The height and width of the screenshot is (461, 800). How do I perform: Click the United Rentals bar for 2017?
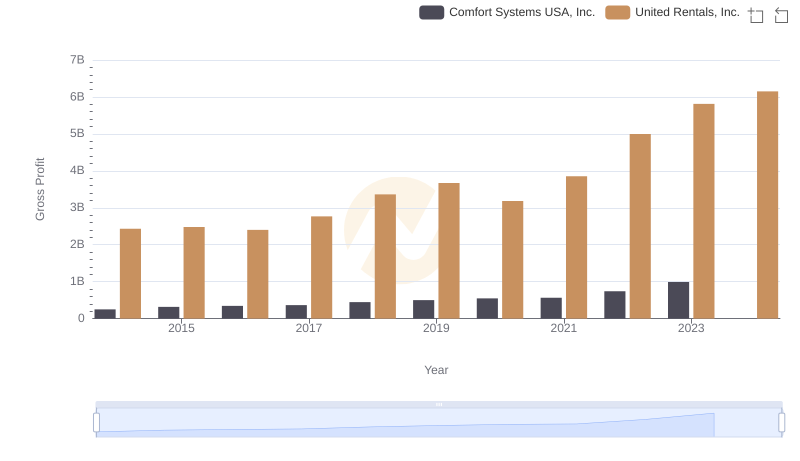tap(321, 267)
